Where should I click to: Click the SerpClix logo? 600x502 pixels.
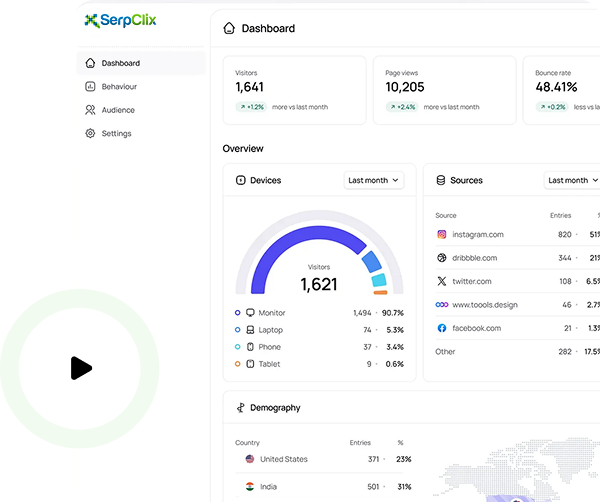click(x=120, y=20)
